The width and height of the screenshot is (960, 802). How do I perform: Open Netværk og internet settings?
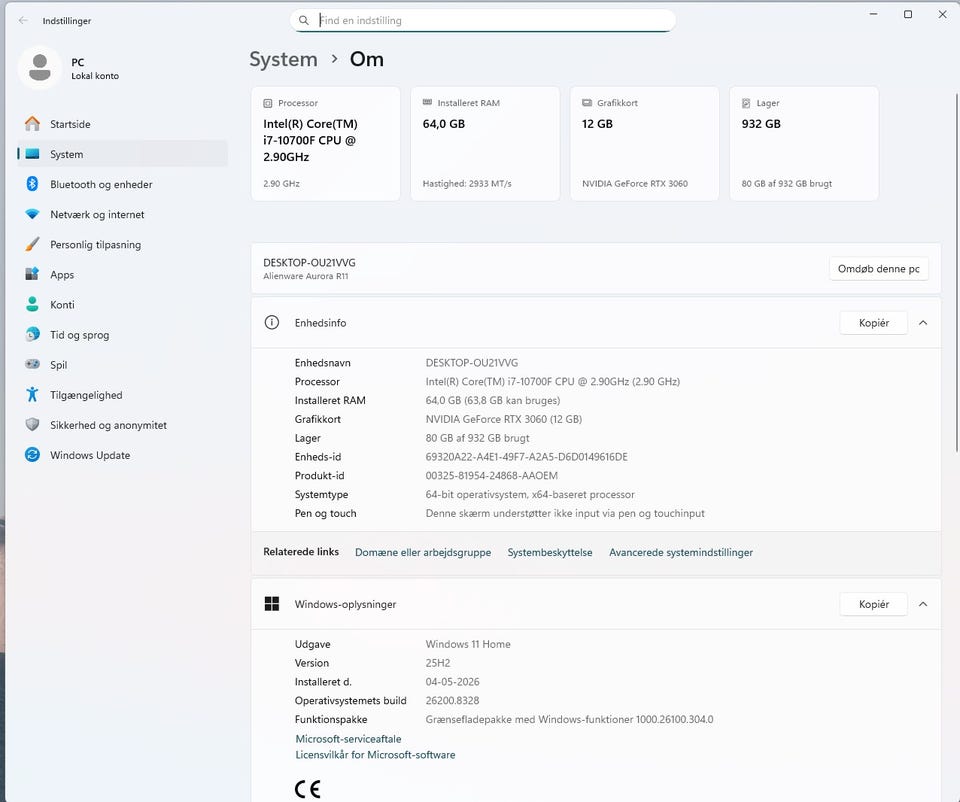[122, 214]
